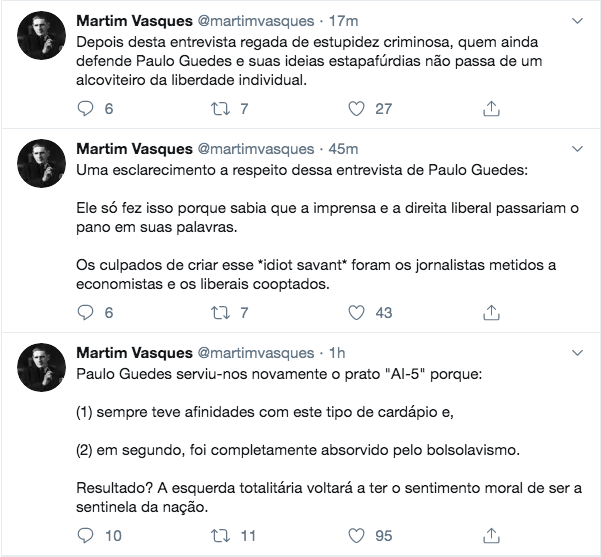The image size is (601, 557).
Task: Like the tweet with 95 likes
Action: [x=356, y=536]
